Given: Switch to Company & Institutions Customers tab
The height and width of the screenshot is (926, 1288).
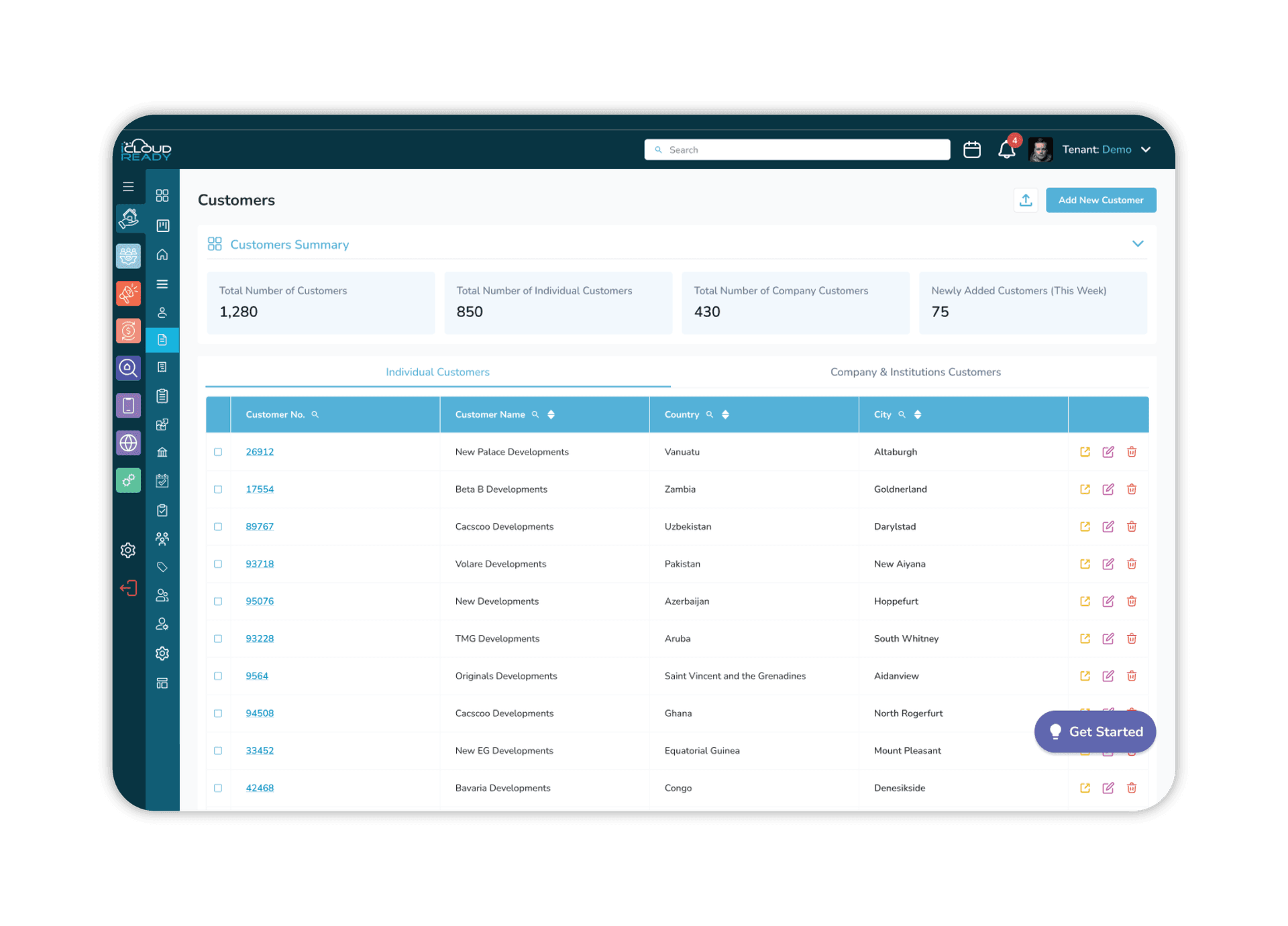Looking at the screenshot, I should [x=916, y=372].
